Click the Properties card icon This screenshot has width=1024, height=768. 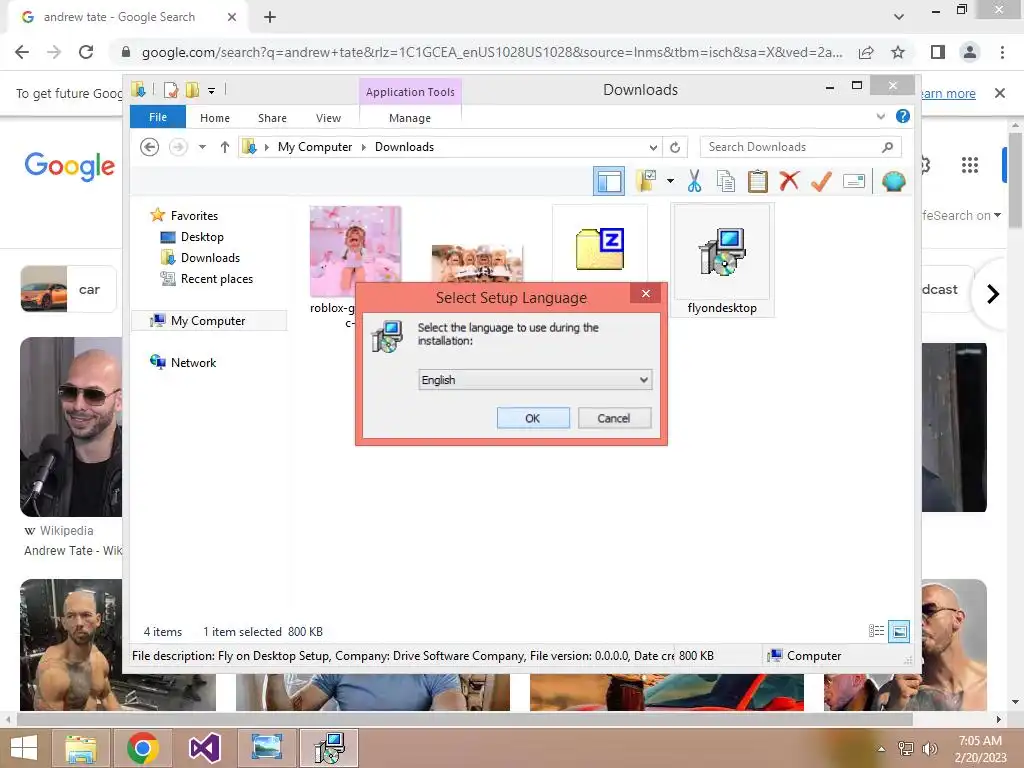coord(854,181)
